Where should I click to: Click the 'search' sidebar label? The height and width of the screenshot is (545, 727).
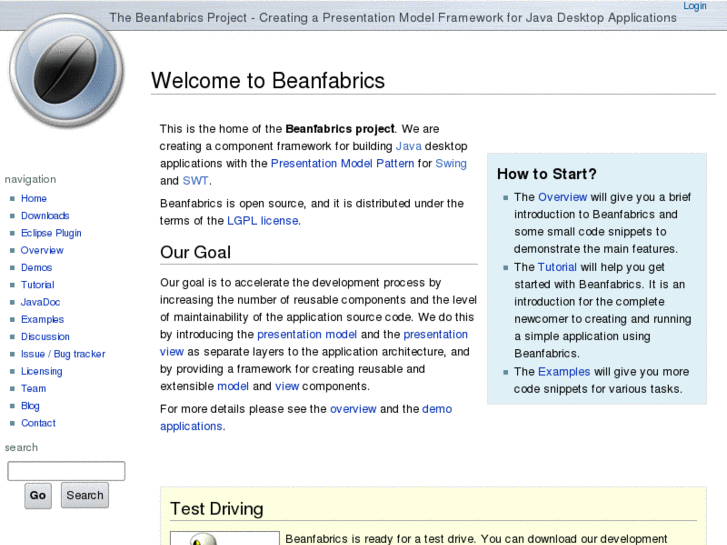pyautogui.click(x=21, y=448)
